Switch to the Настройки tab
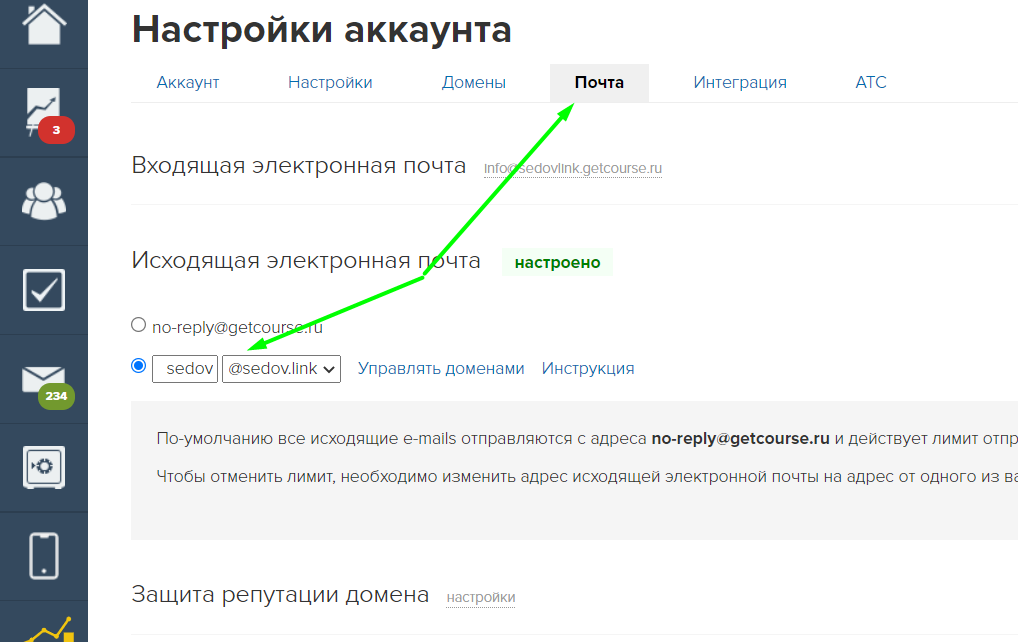Viewport: 1018px width, 642px height. pos(330,83)
